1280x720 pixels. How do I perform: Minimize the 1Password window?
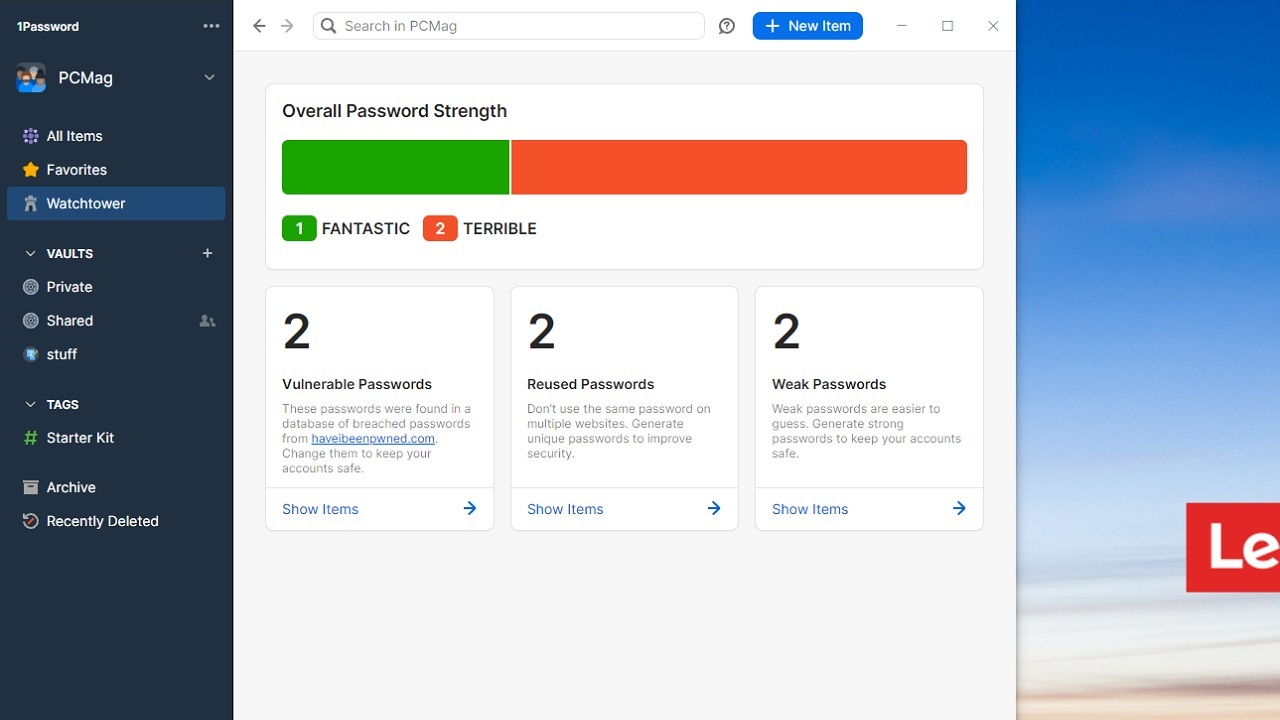click(x=901, y=26)
